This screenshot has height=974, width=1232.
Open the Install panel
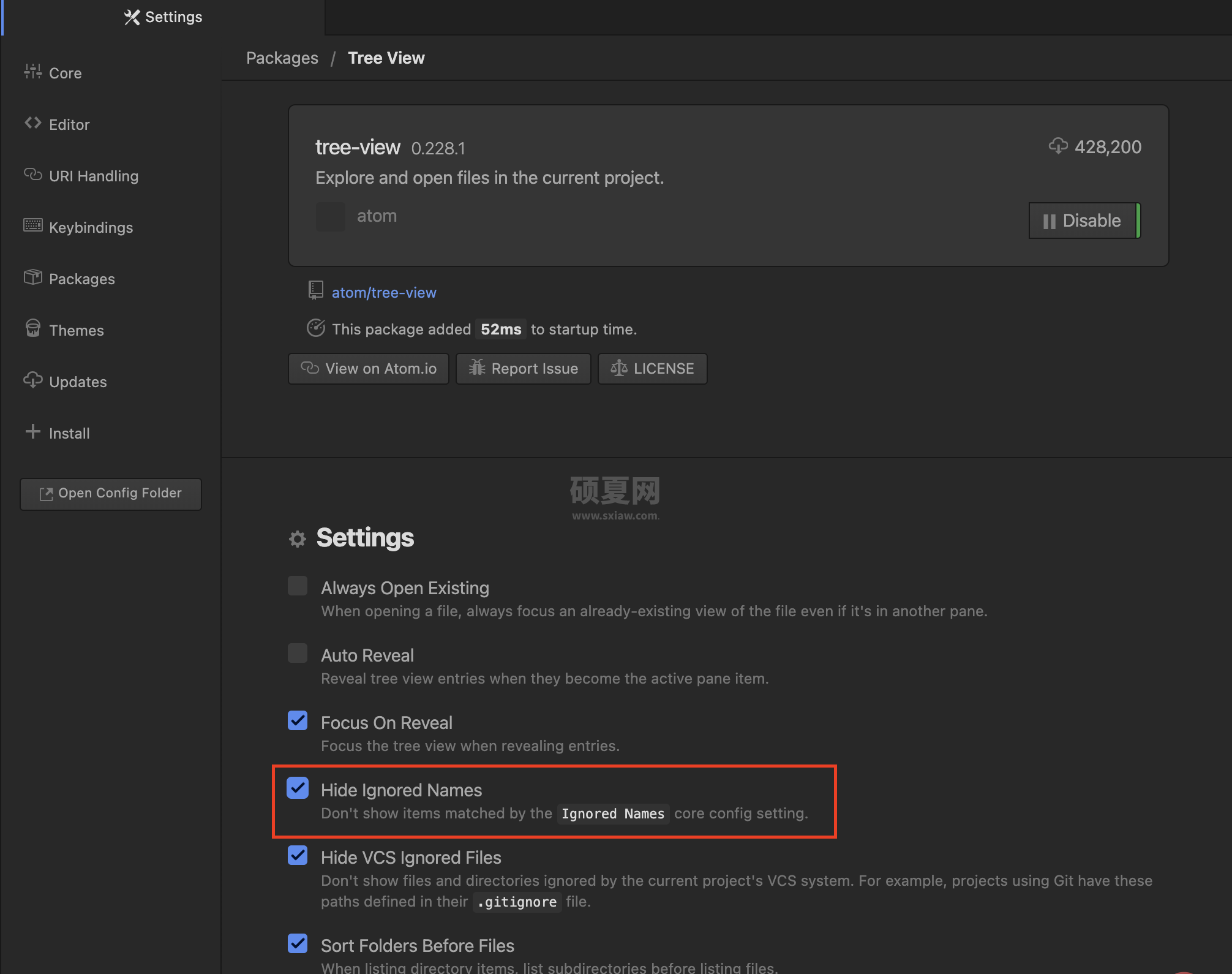(x=69, y=434)
